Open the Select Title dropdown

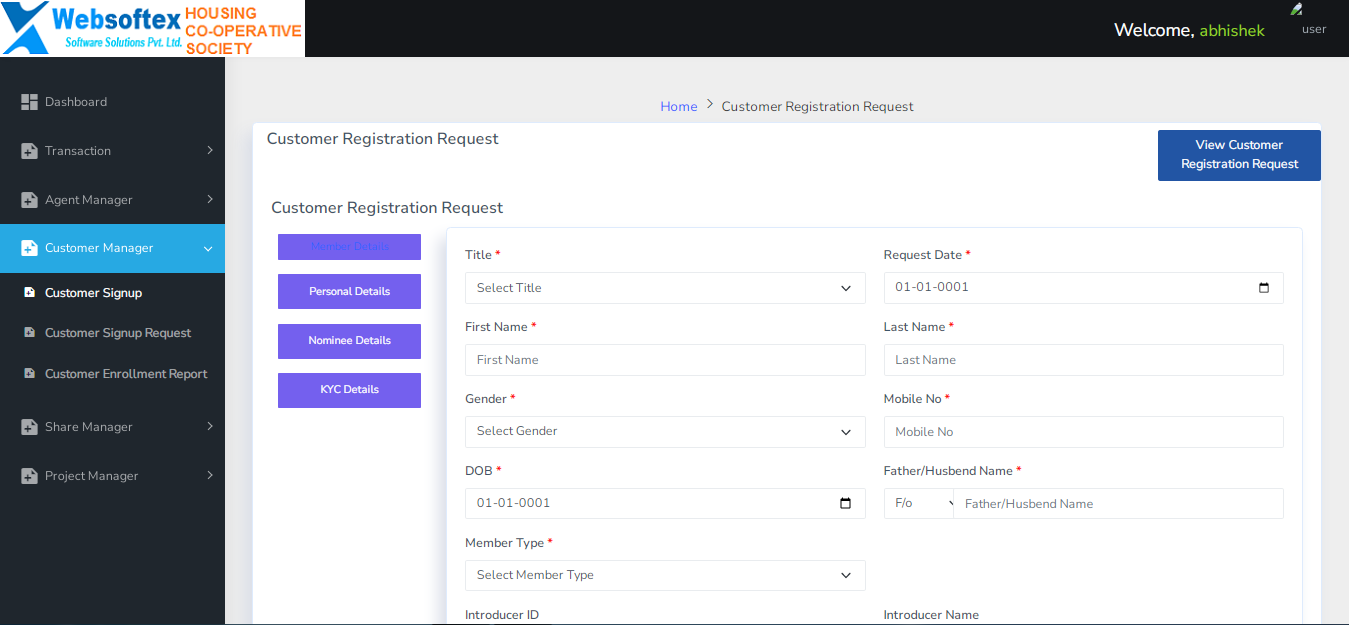tap(665, 288)
